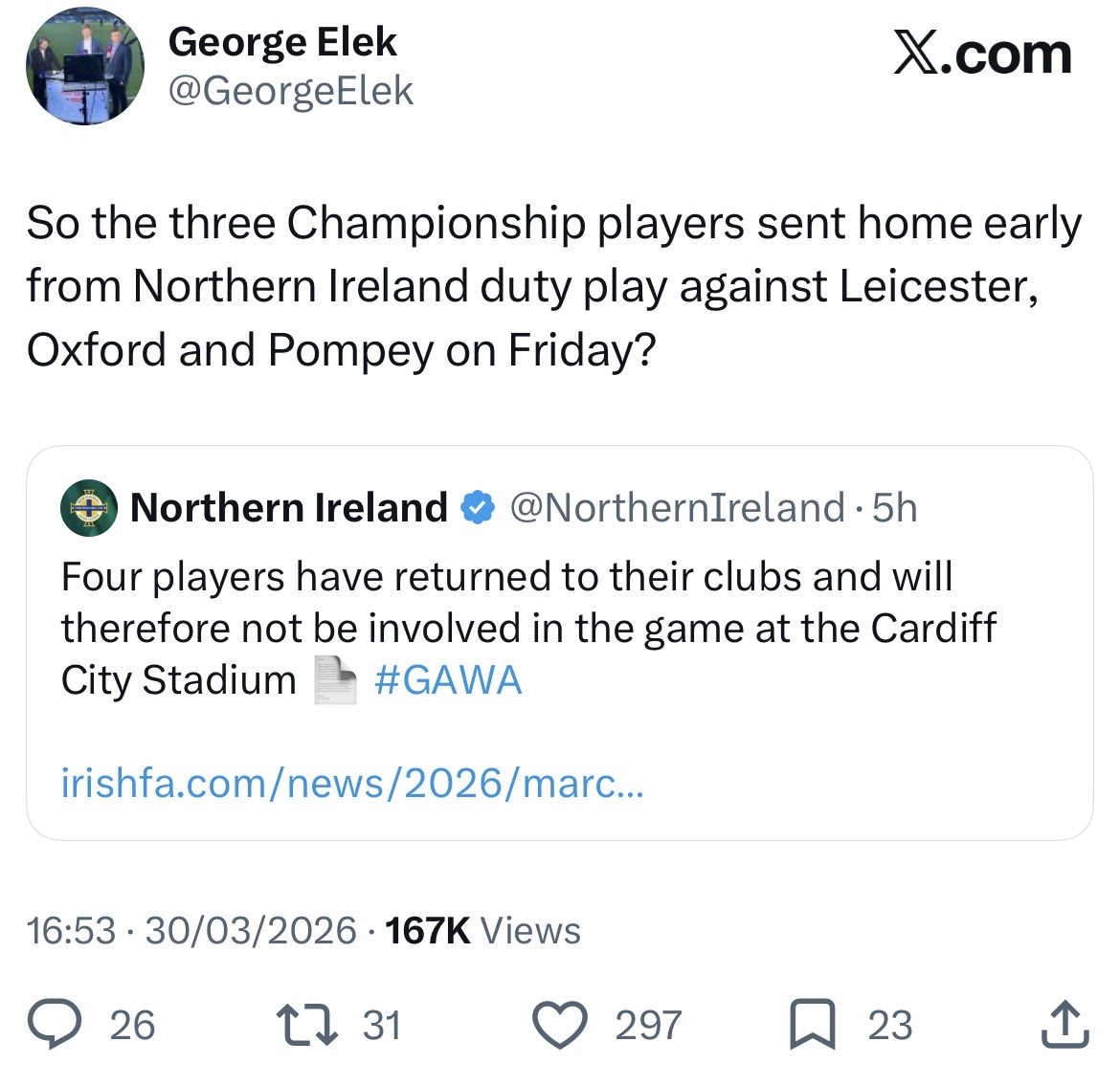1120x1086 pixels.
Task: Click the reply speech bubble icon
Action: pyautogui.click(x=59, y=1025)
